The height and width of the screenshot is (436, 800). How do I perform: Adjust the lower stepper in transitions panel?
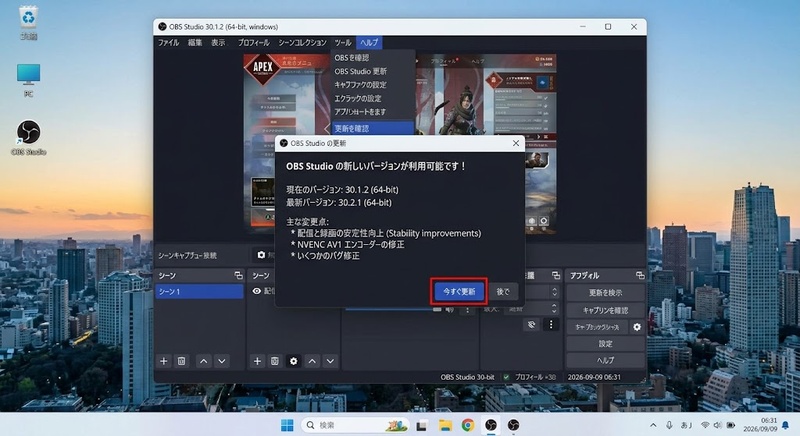[554, 309]
